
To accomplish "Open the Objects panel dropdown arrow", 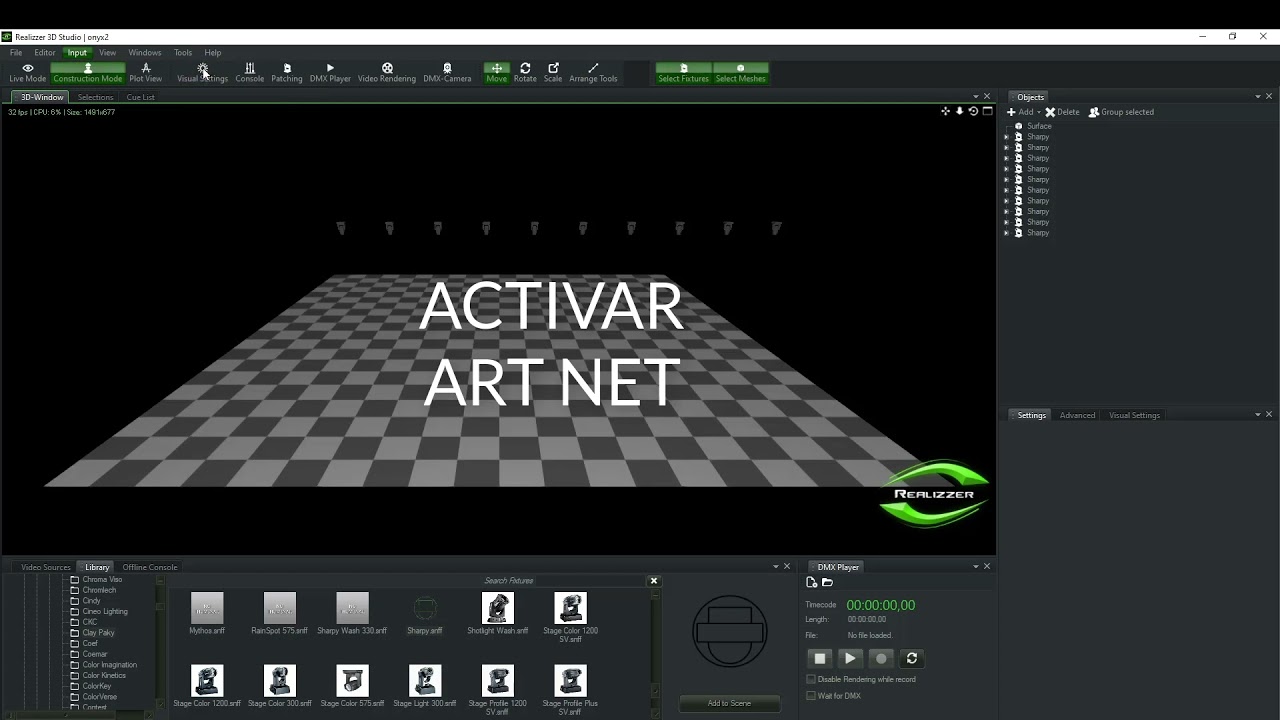I will pyautogui.click(x=1258, y=97).
